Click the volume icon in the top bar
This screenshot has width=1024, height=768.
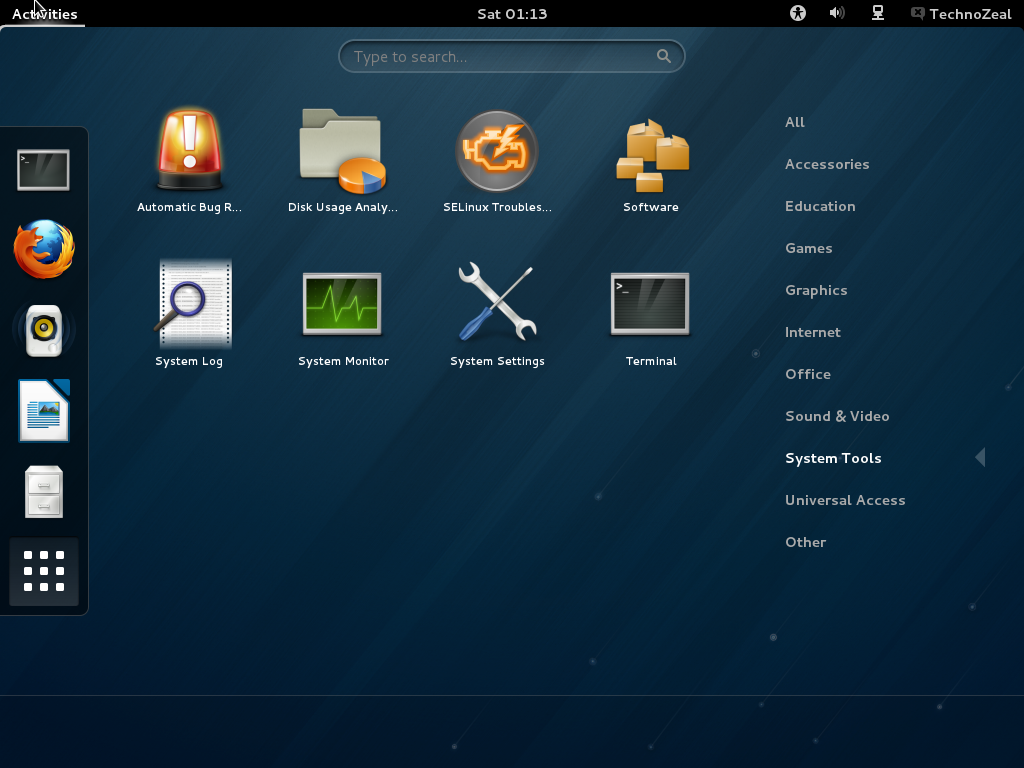(837, 13)
